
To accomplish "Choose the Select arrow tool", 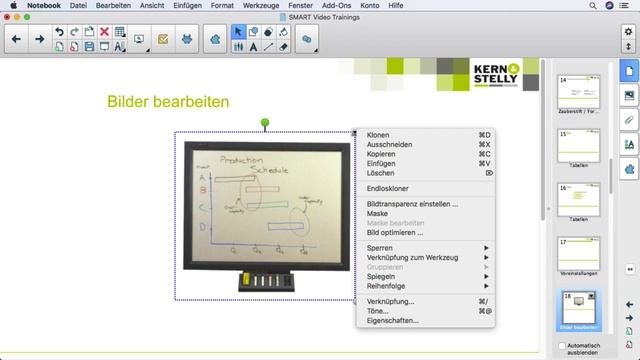I will click(238, 32).
